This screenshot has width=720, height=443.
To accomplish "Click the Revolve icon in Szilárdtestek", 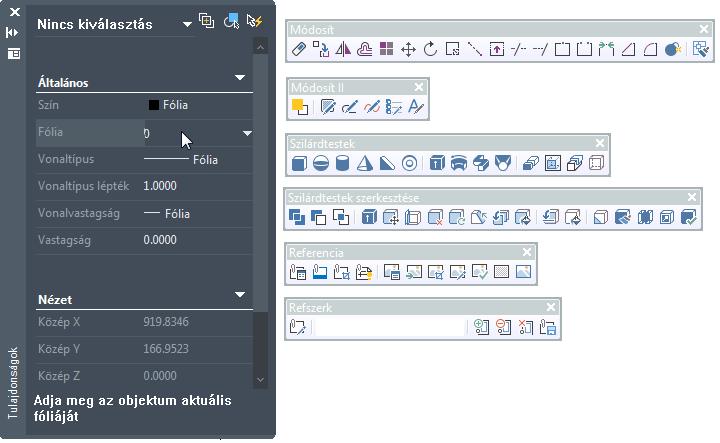I will click(x=459, y=163).
